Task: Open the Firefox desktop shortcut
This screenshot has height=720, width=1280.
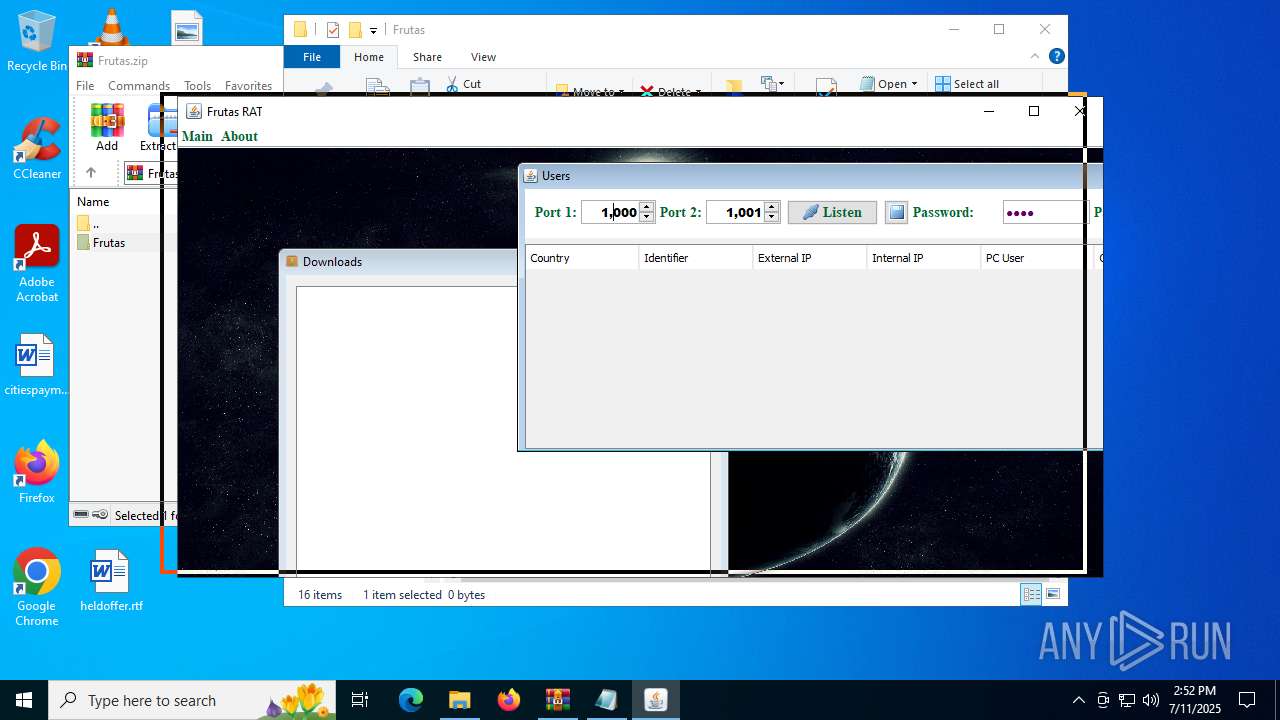Action: click(37, 470)
